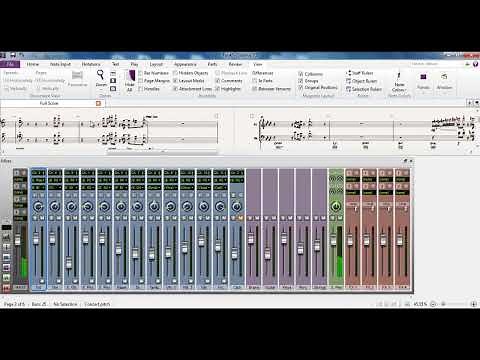480x360 pixels.
Task: Solo the green virtual instrument strip
Action: pos(332,218)
